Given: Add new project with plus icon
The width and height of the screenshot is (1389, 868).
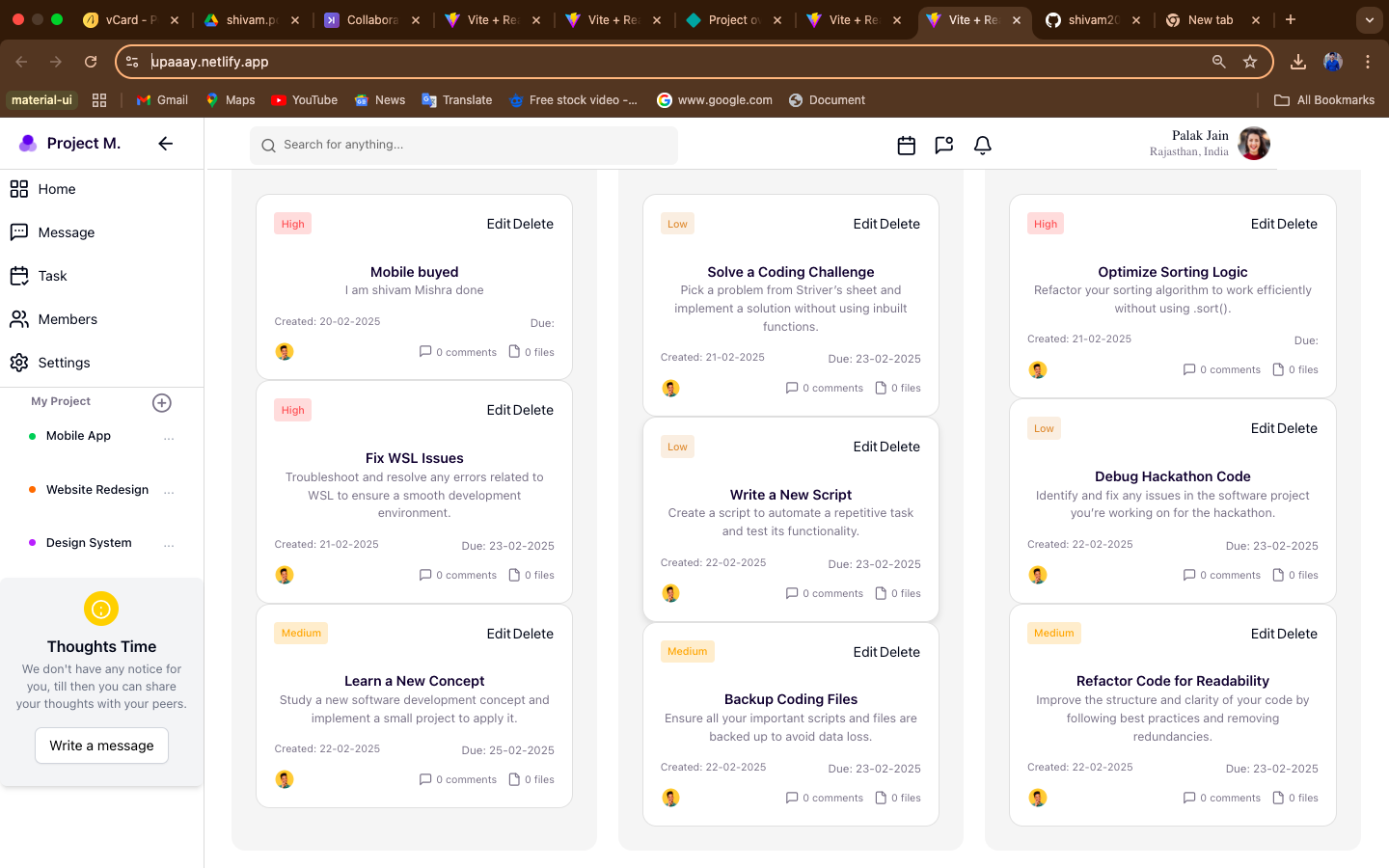Looking at the screenshot, I should (x=162, y=403).
